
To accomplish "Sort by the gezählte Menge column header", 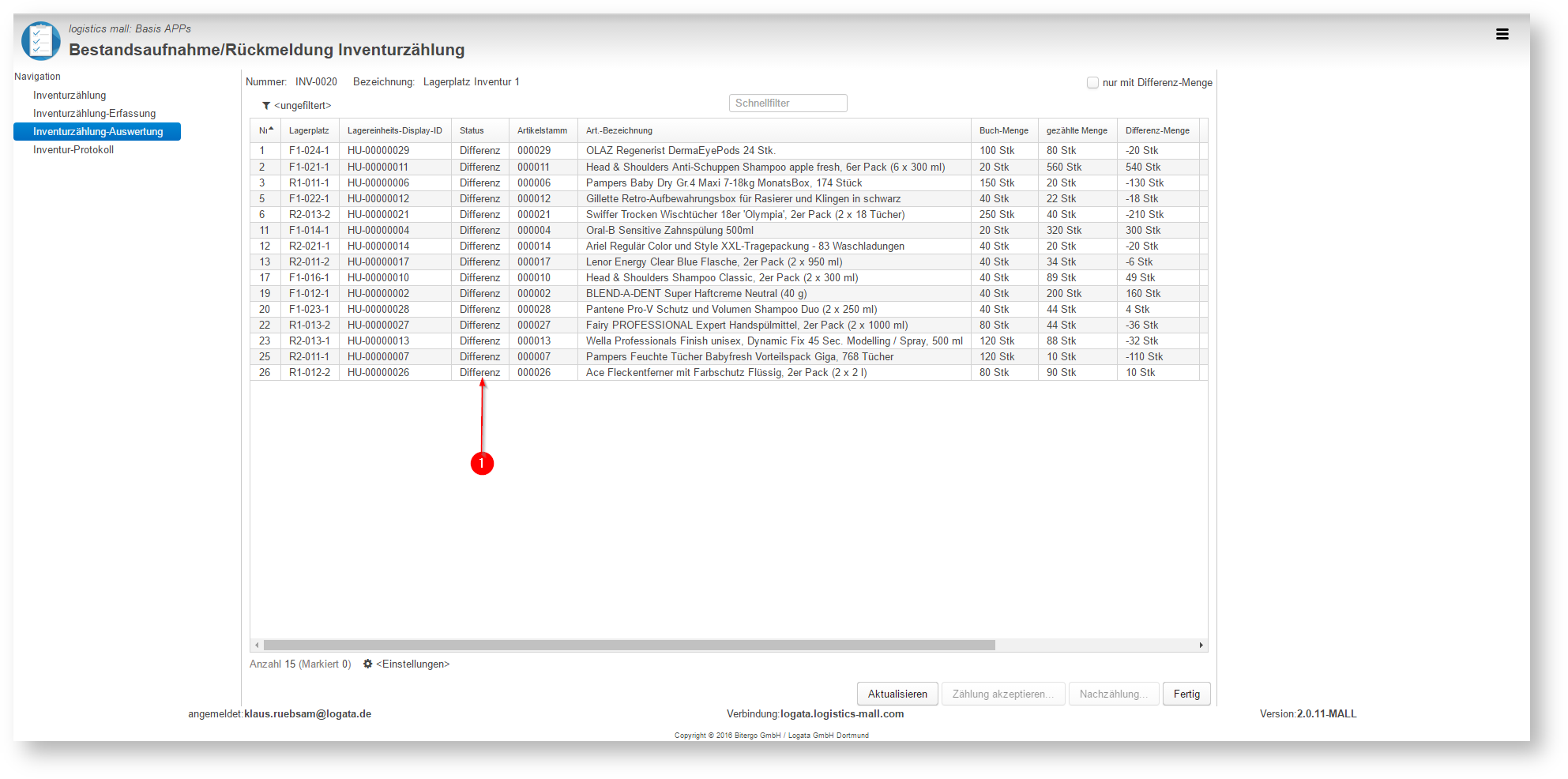I will 1077,131.
